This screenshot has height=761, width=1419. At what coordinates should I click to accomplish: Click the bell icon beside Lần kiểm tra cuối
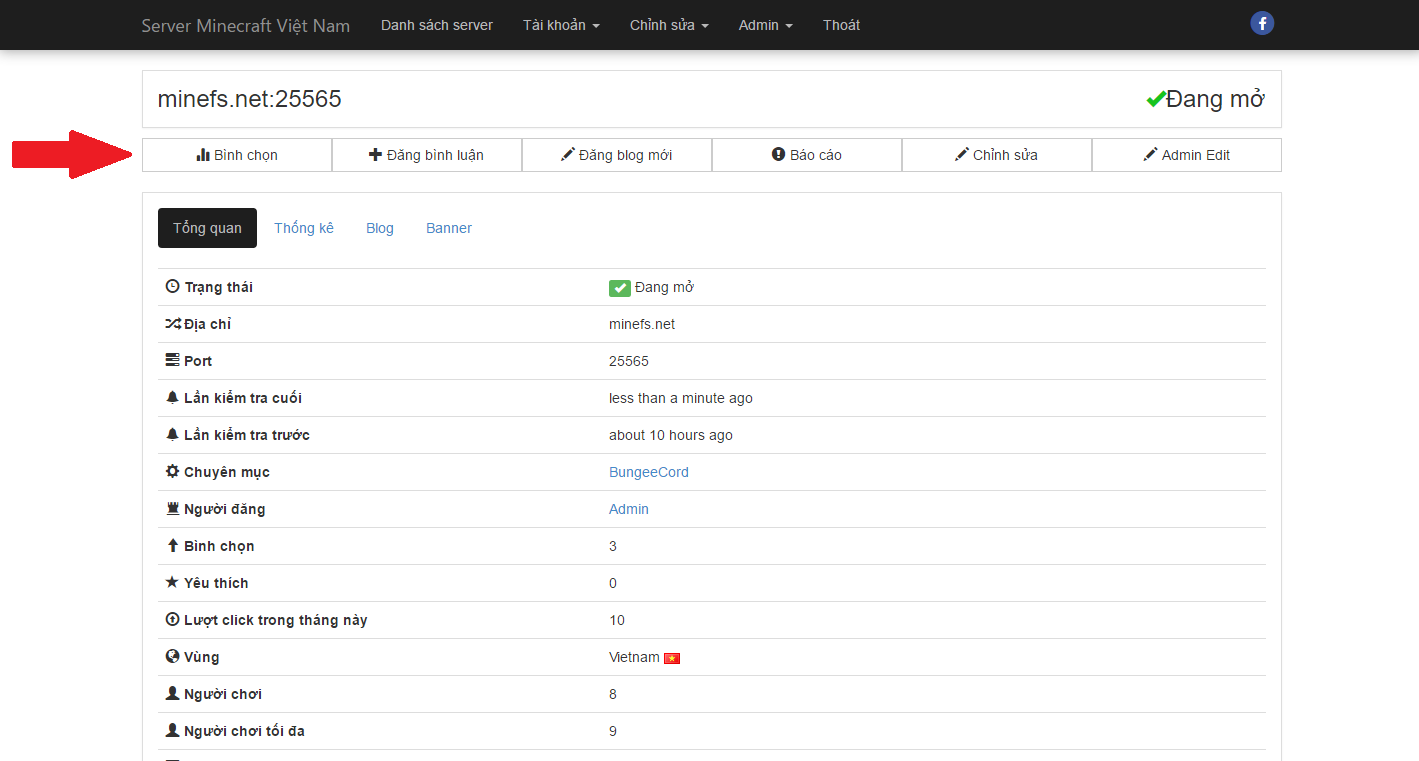[x=172, y=398]
